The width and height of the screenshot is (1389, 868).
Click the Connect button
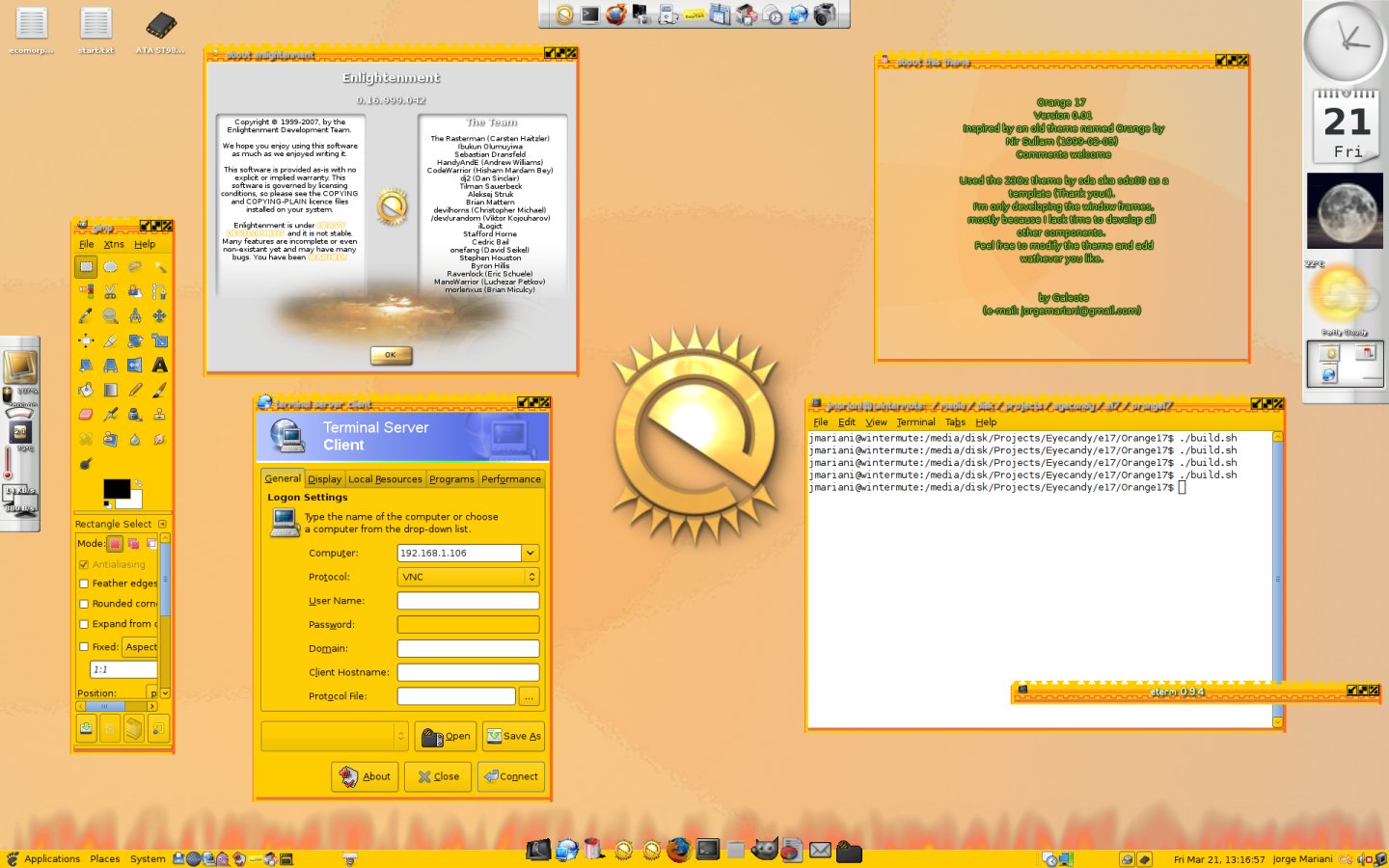(511, 776)
